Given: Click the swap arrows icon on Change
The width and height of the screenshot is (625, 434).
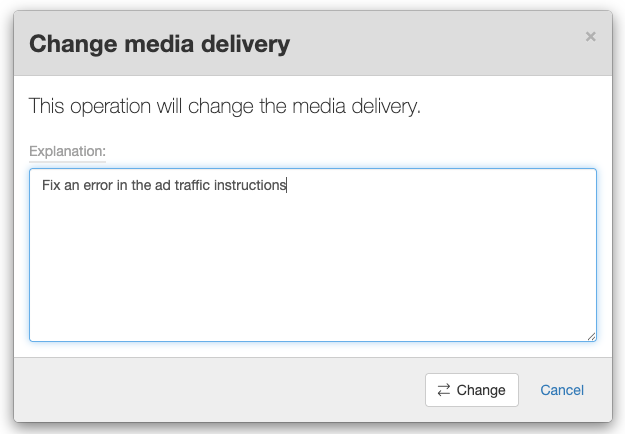Looking at the screenshot, I should (444, 390).
